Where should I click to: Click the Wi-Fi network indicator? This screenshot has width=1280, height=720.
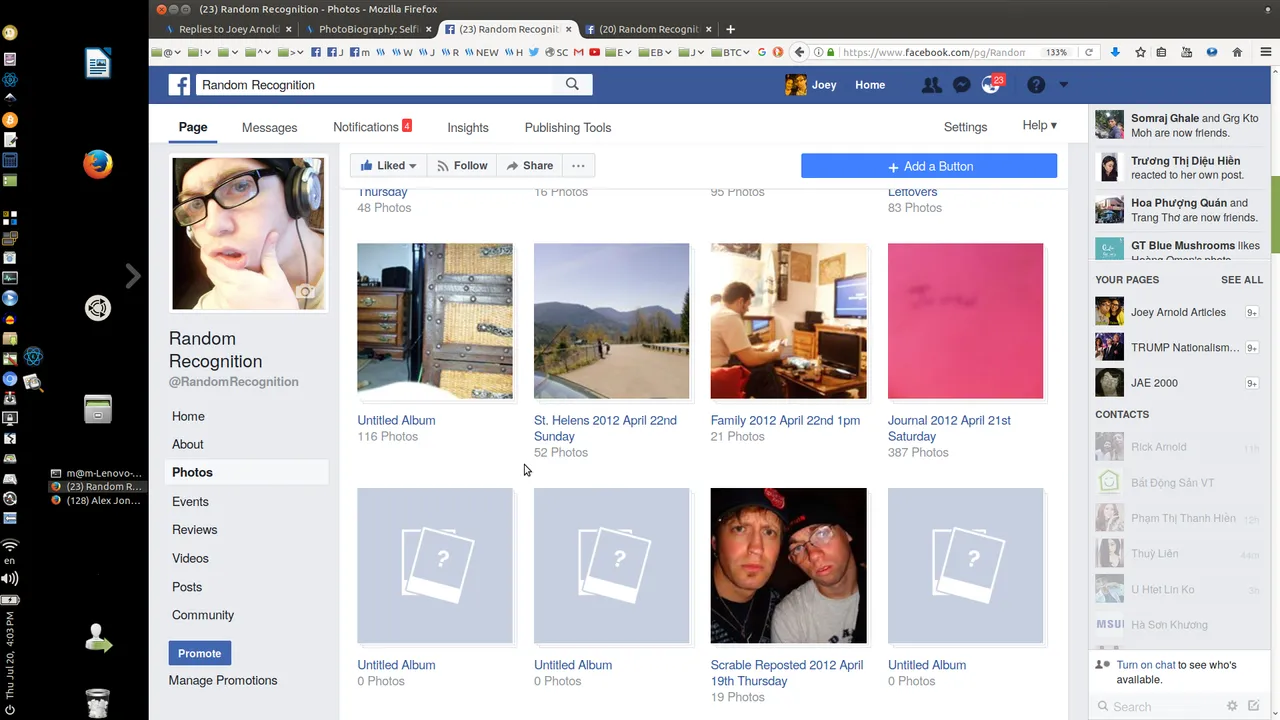[10, 545]
